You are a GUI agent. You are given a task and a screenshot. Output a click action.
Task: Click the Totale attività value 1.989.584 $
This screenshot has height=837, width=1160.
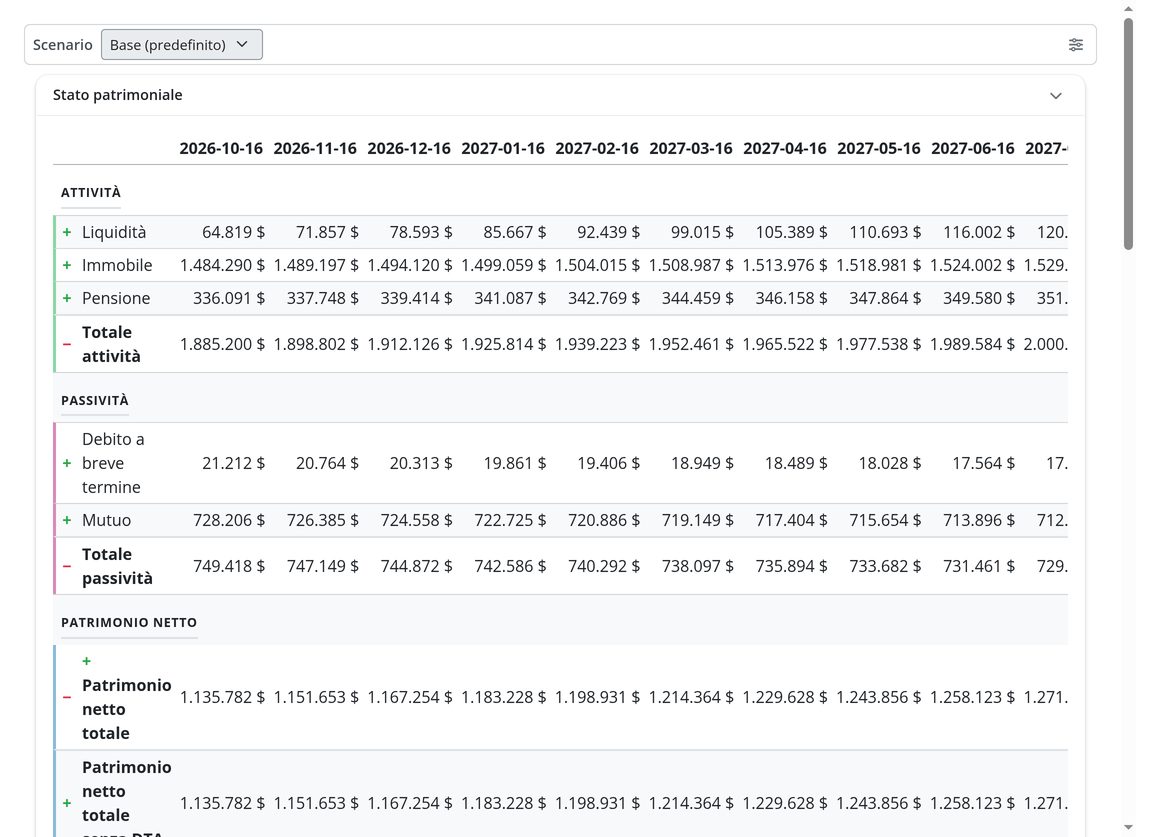972,344
